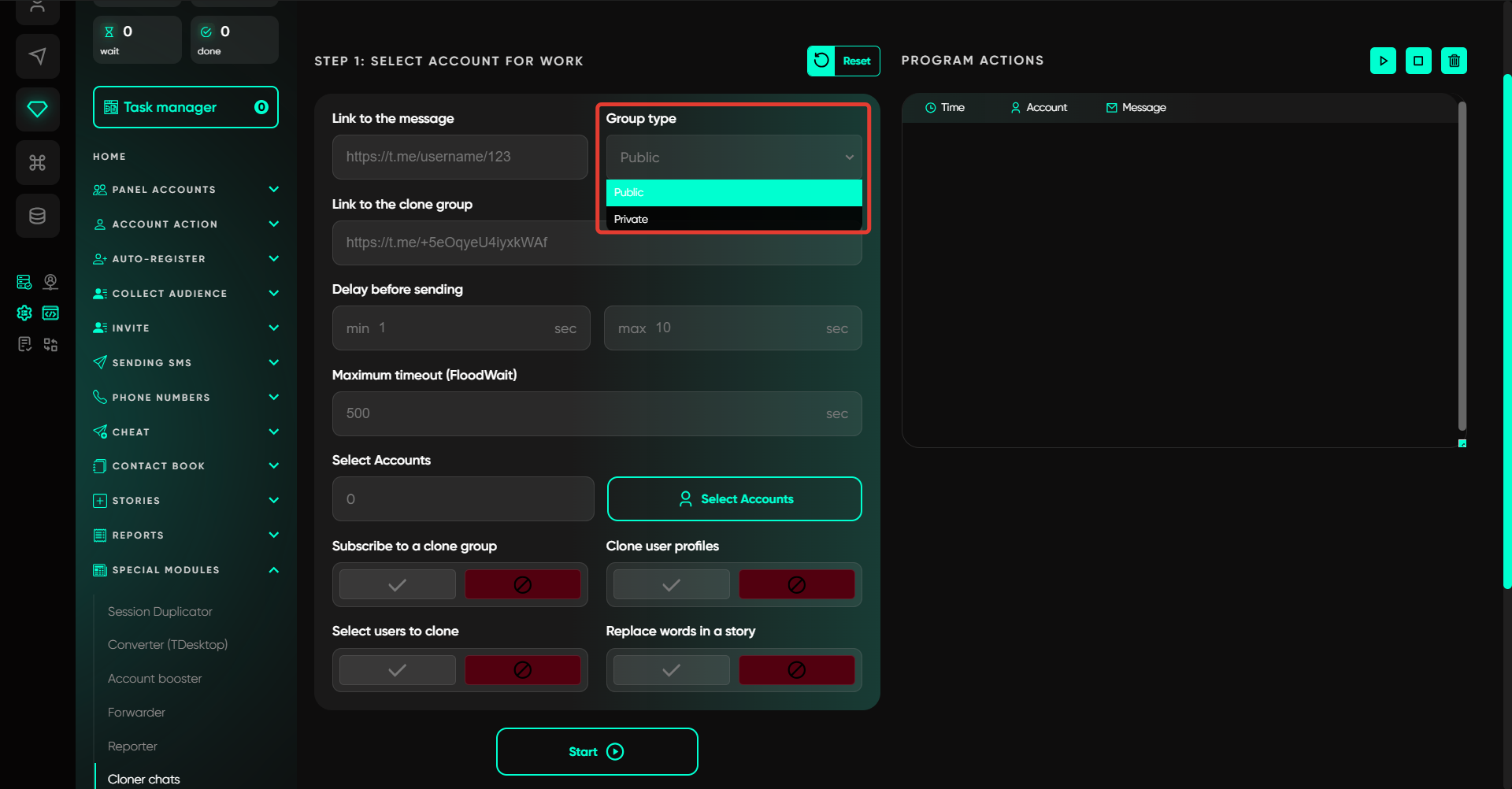Enable Subscribe to a clone group checkmark

(x=398, y=585)
